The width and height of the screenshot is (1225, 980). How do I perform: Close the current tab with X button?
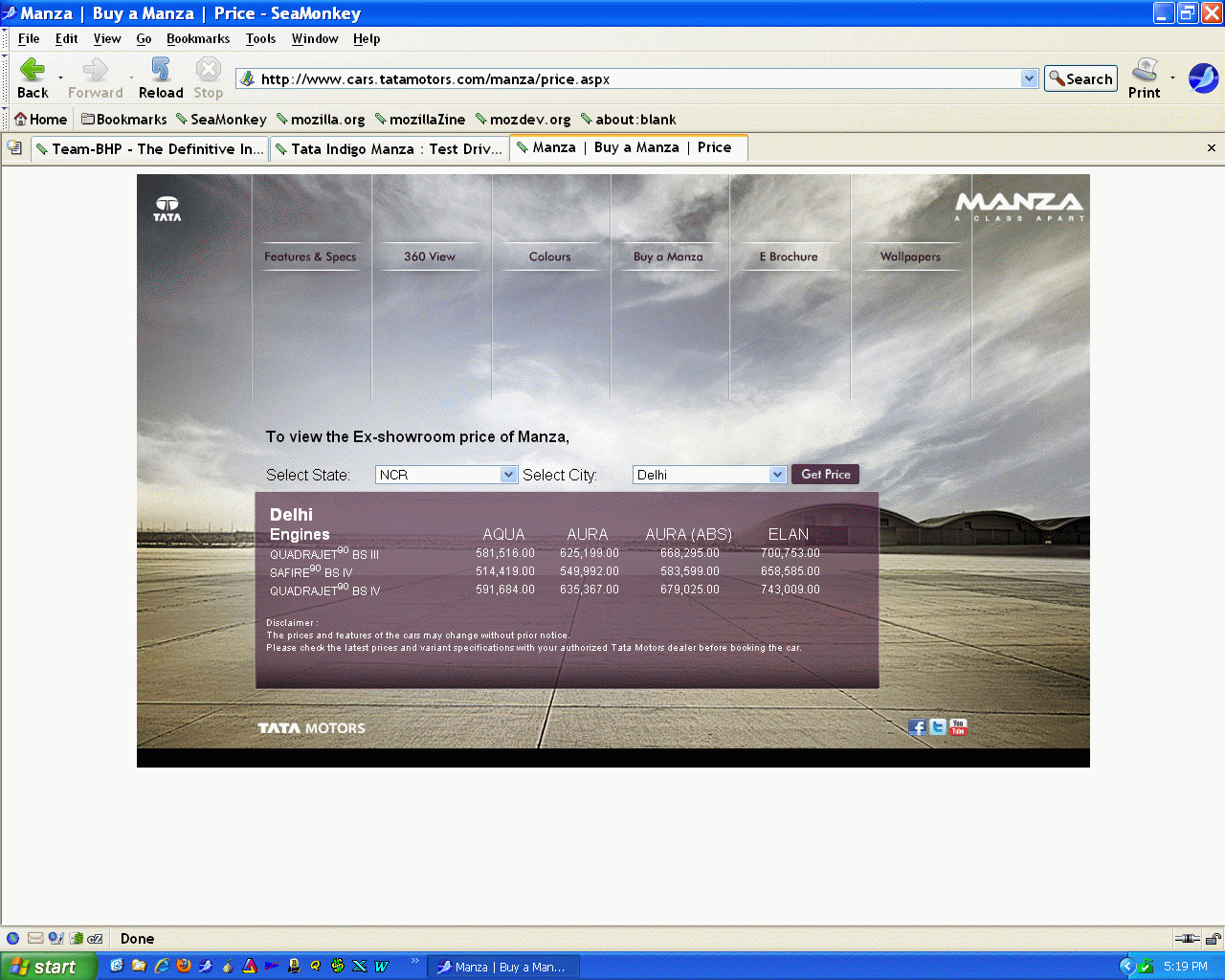tap(1212, 147)
